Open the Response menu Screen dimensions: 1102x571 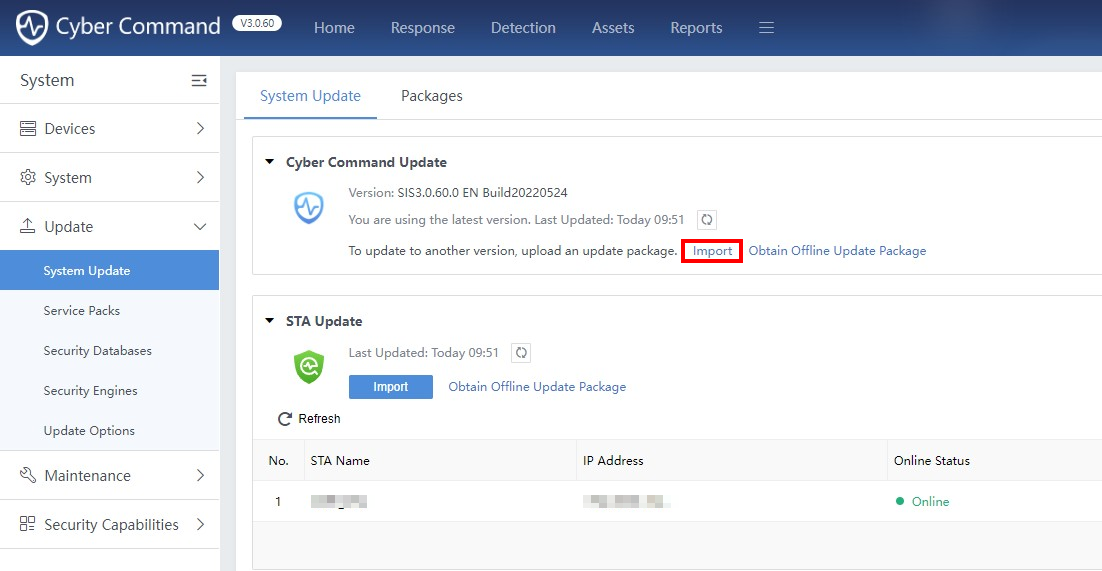(x=422, y=28)
